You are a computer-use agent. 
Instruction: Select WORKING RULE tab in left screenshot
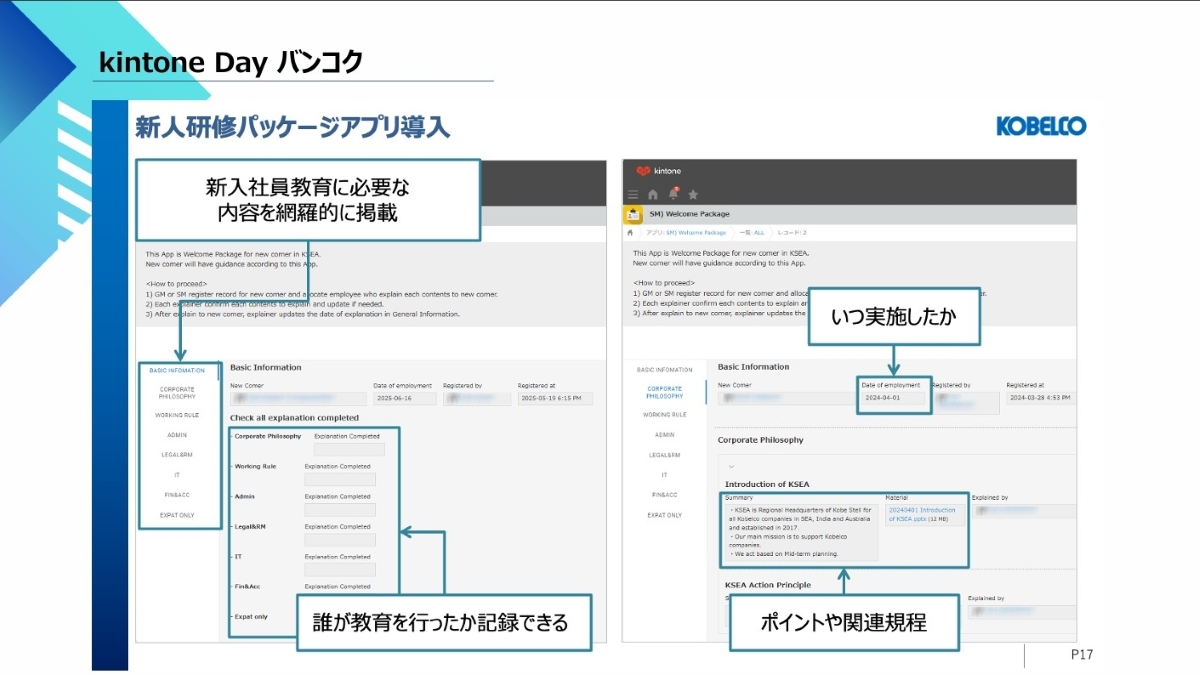[x=178, y=414]
